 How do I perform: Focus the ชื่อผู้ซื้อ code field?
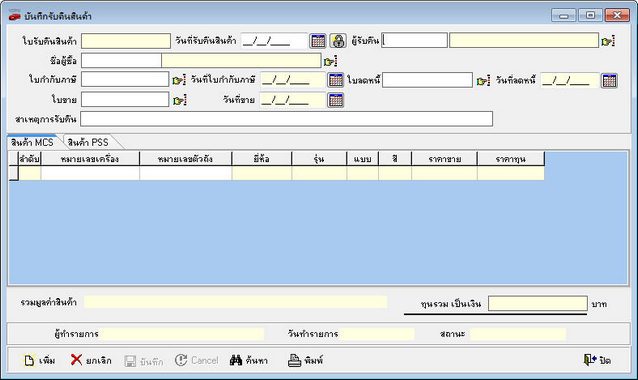click(x=121, y=61)
